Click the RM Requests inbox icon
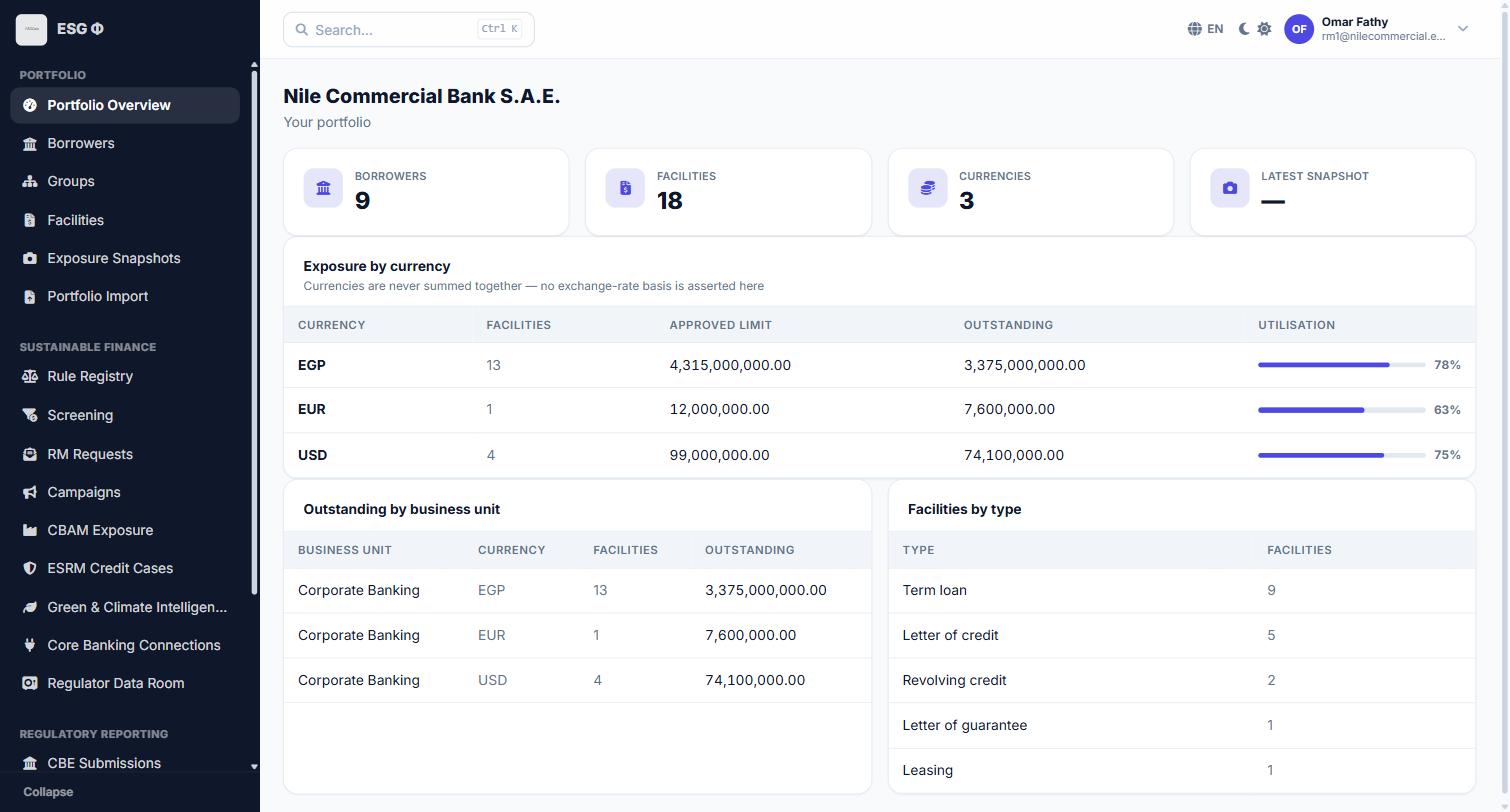Viewport: 1510px width, 812px height. click(30, 454)
